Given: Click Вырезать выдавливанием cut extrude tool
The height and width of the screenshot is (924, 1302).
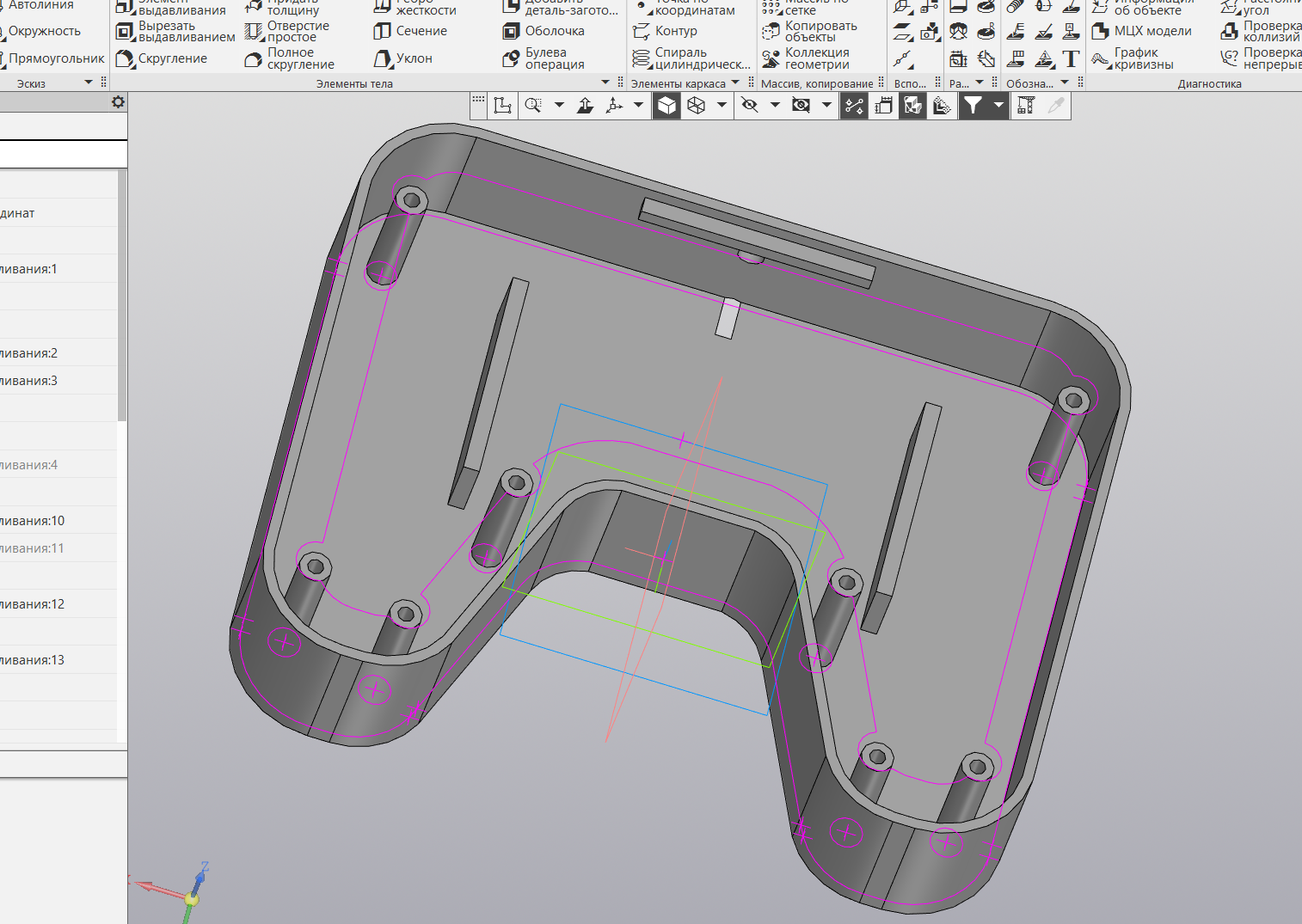Looking at the screenshot, I should click(x=175, y=32).
